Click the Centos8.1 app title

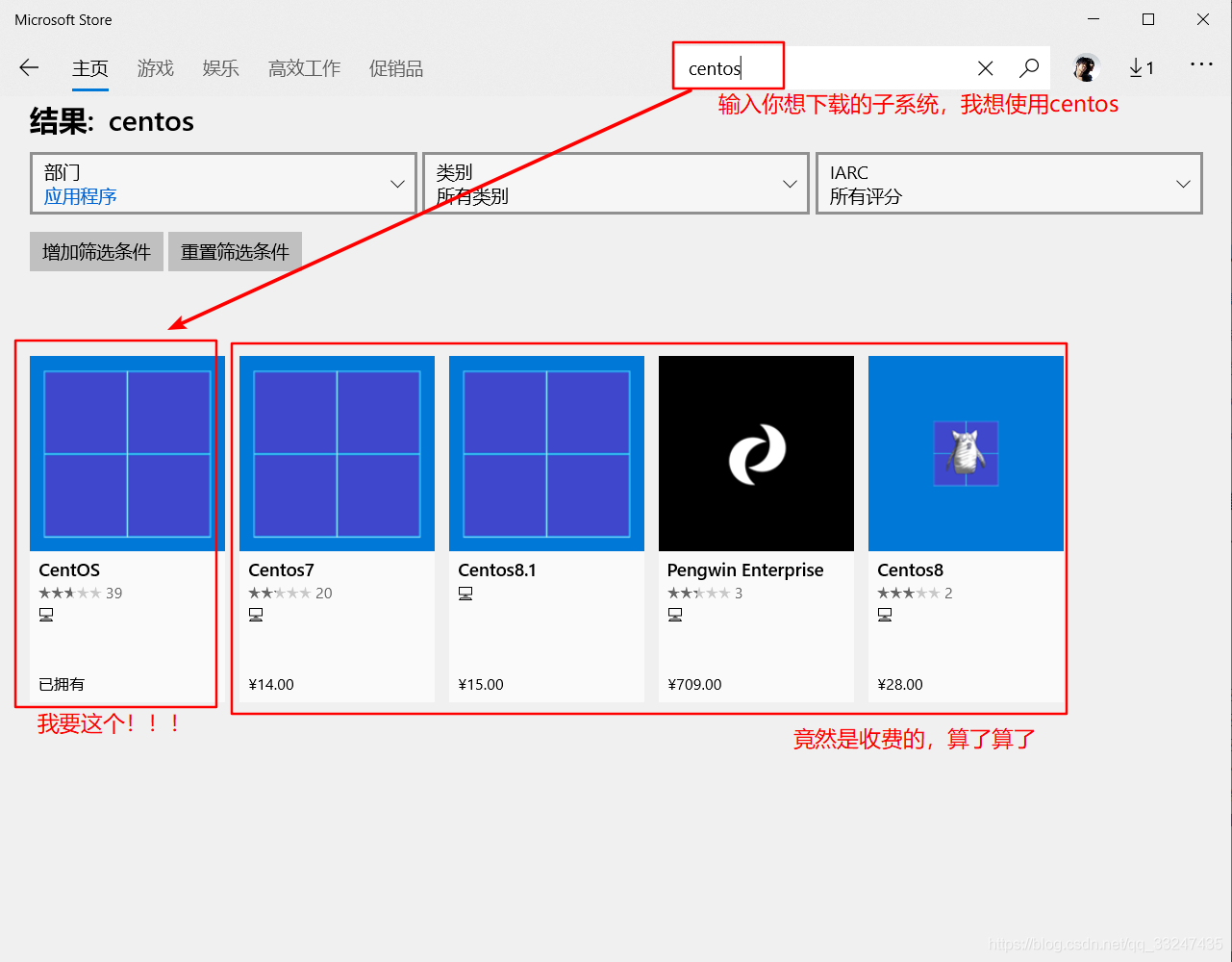(497, 570)
